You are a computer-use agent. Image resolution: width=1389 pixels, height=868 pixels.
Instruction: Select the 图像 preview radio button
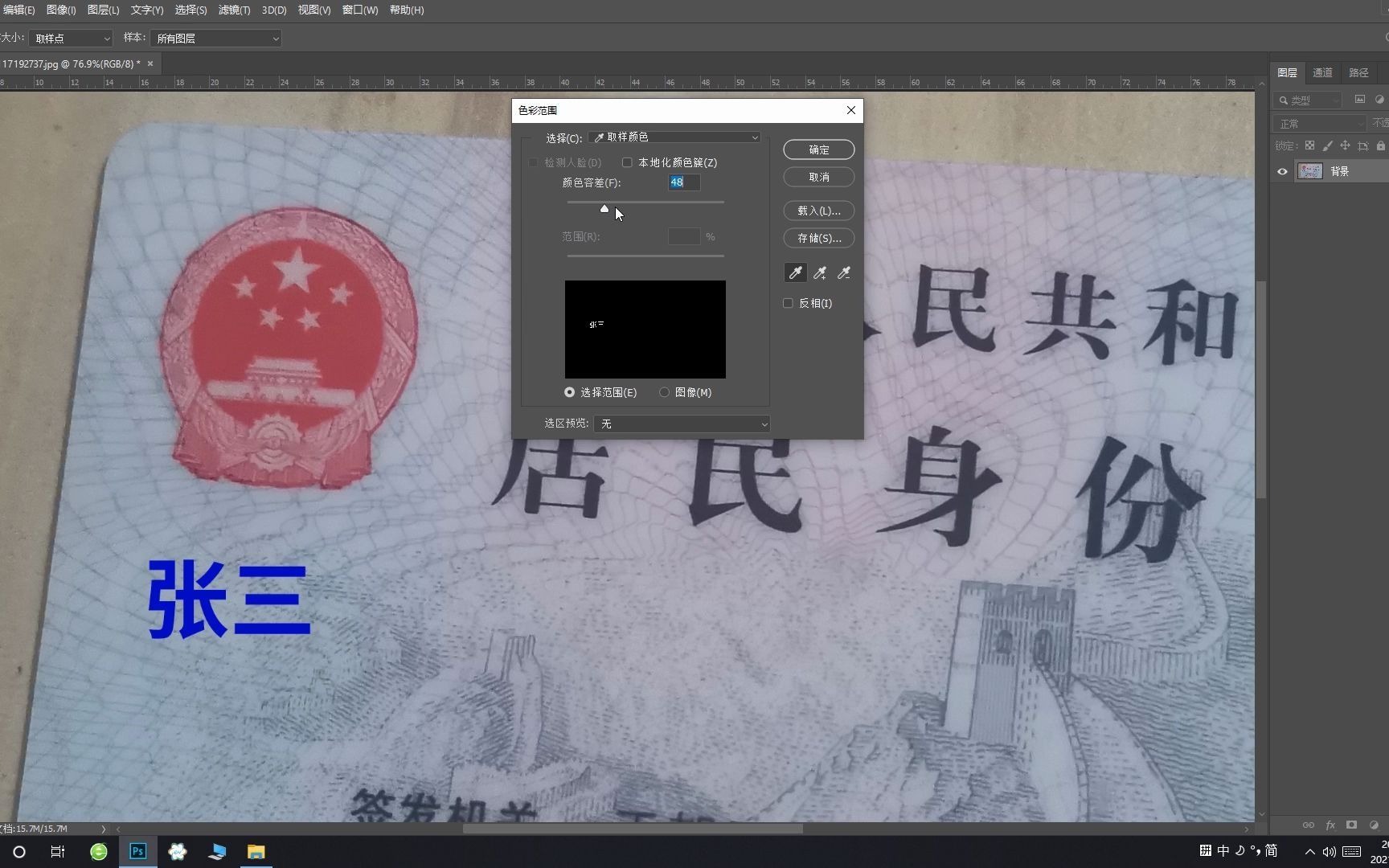pos(664,392)
